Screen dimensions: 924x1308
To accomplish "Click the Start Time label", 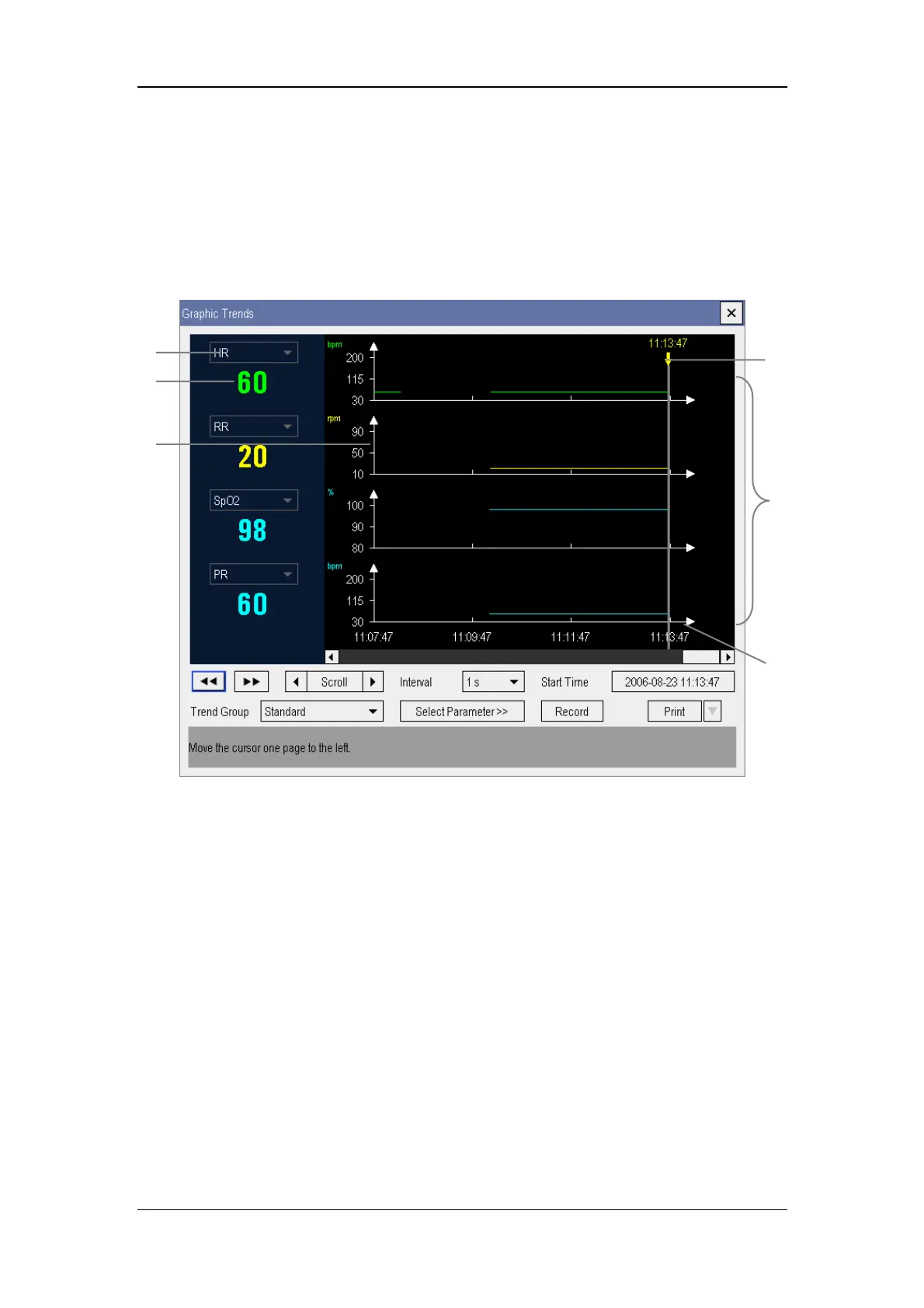I will pyautogui.click(x=564, y=682).
